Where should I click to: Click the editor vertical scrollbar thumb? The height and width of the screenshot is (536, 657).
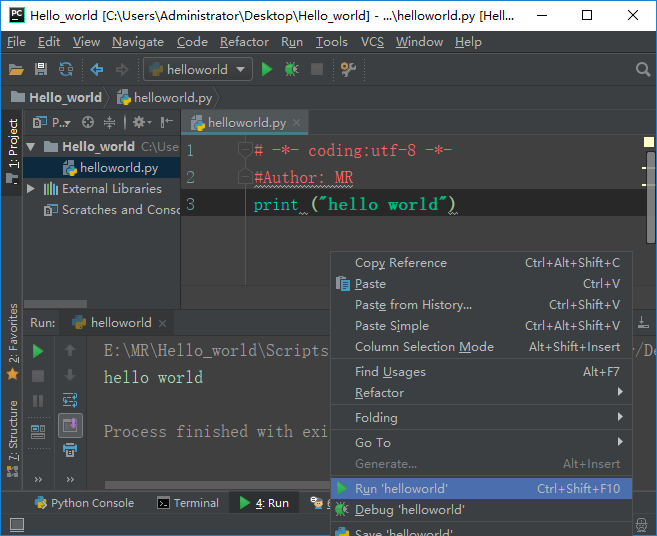[650, 197]
